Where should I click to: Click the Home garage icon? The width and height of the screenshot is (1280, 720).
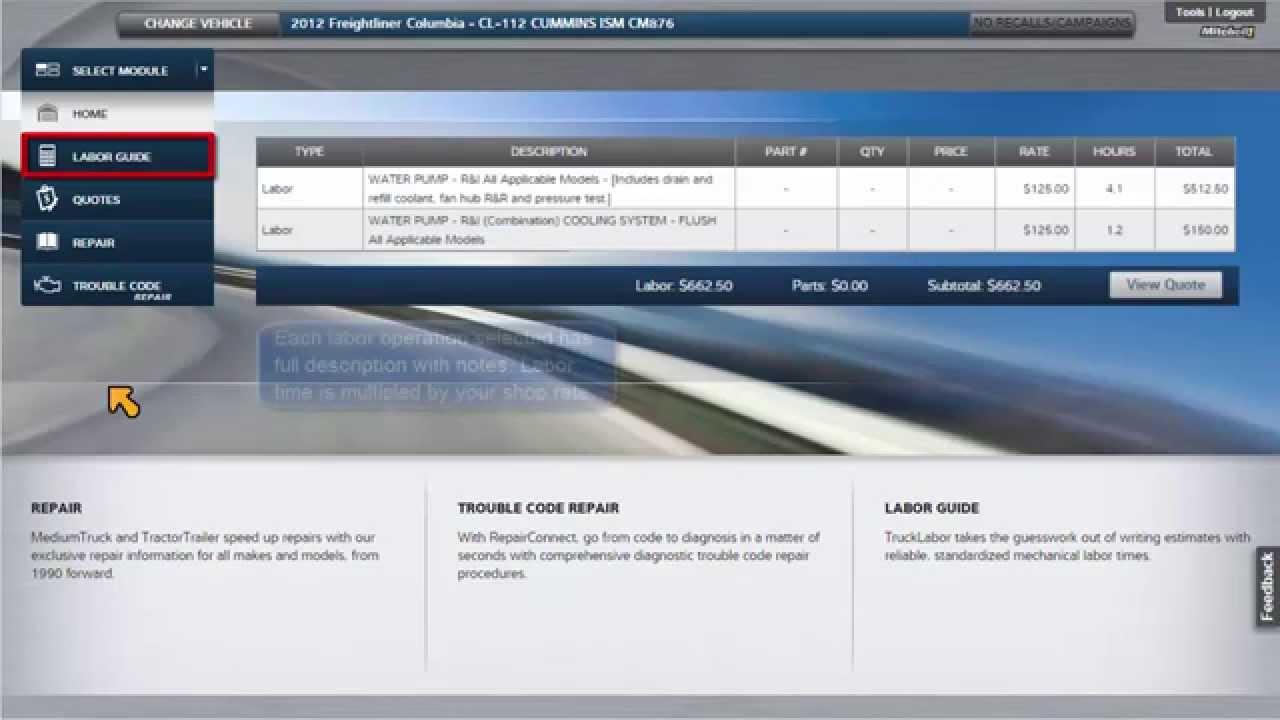47,113
